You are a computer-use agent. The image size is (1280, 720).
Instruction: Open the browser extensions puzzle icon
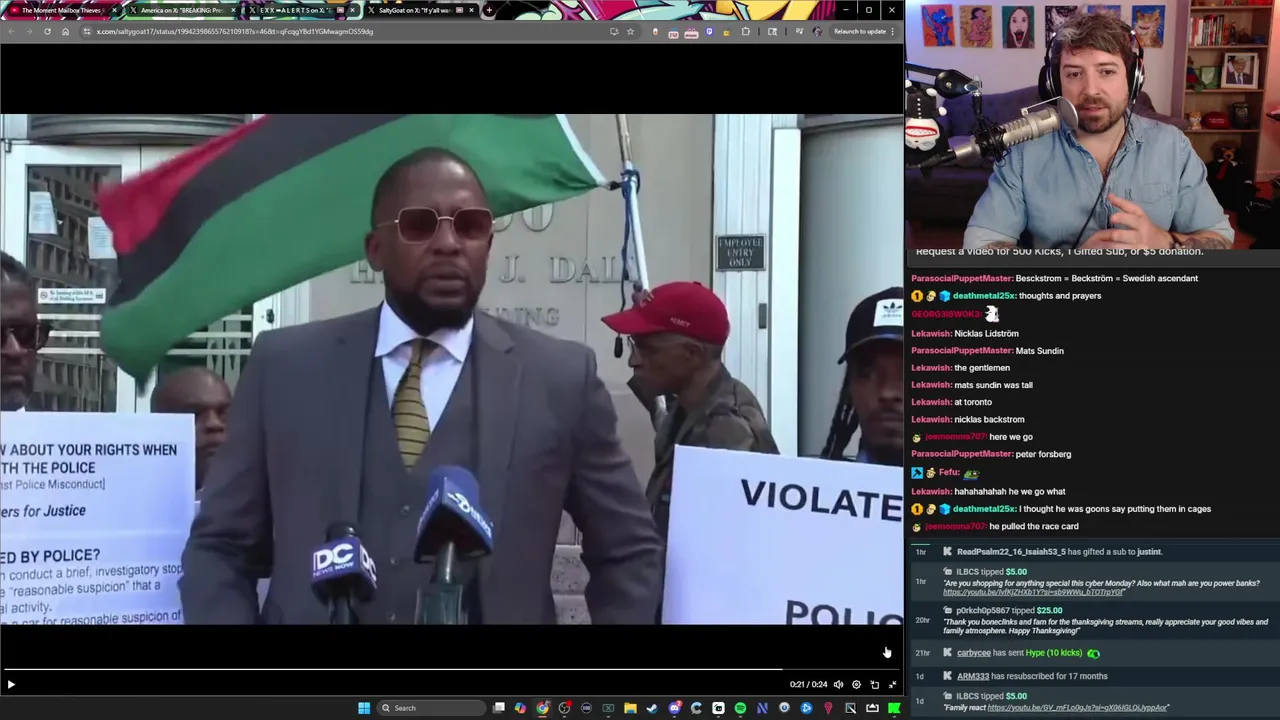click(745, 31)
